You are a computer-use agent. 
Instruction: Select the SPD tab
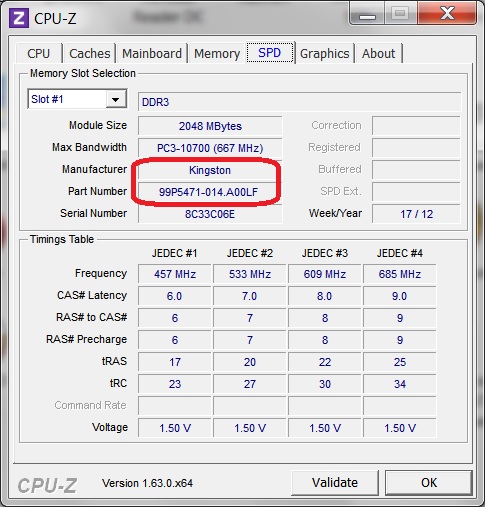tap(270, 53)
